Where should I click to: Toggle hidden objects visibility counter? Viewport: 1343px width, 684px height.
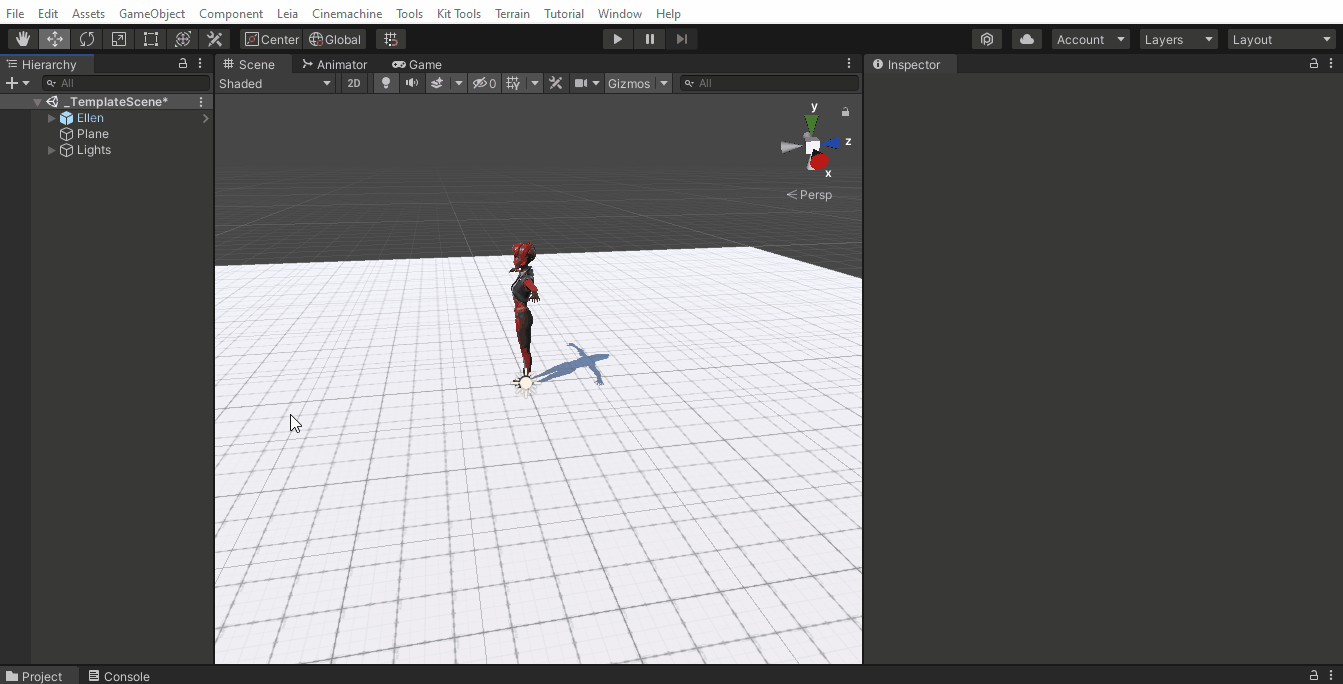tap(485, 83)
